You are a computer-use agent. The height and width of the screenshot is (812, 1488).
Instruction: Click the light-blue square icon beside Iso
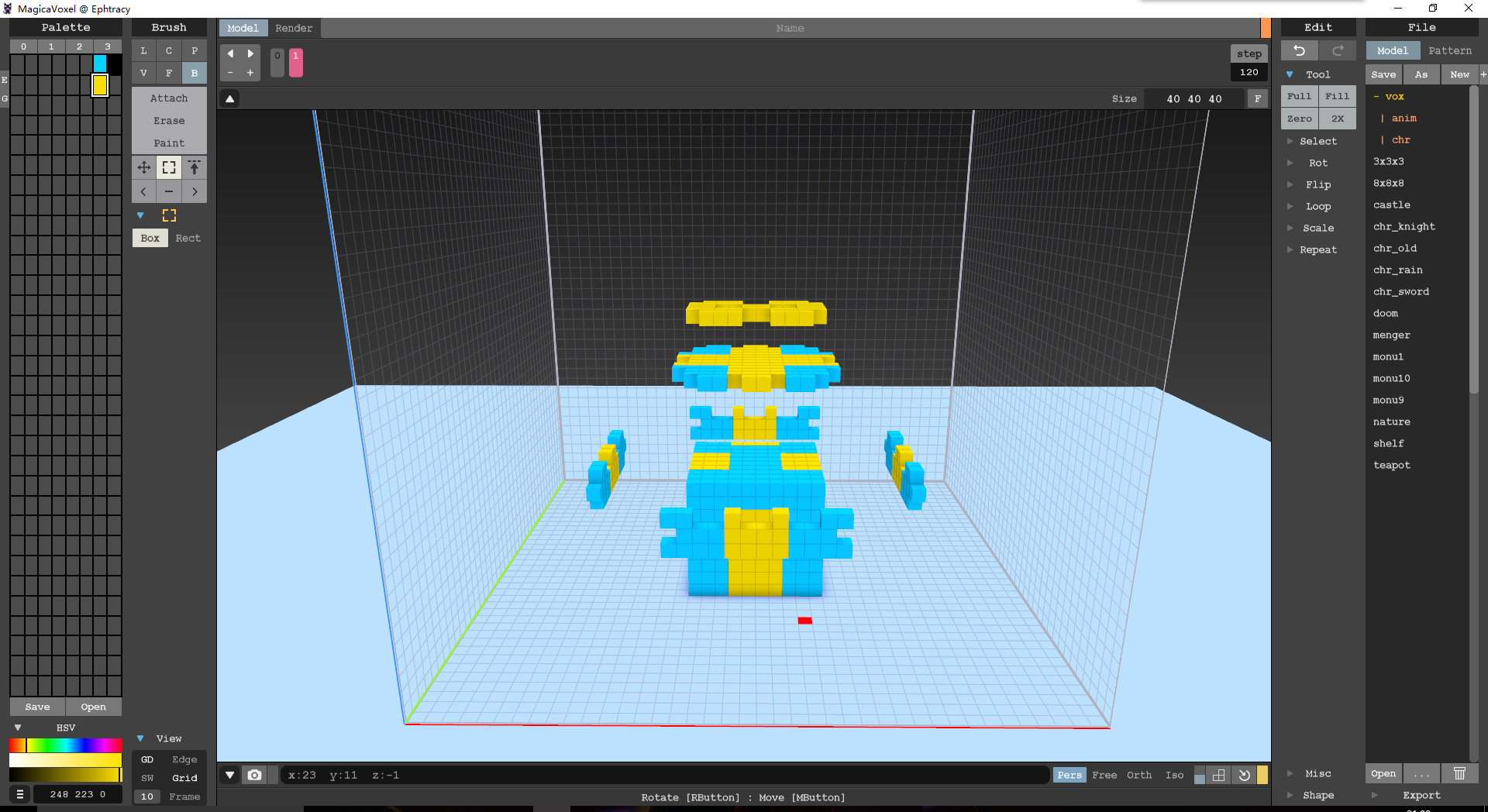(1200, 775)
